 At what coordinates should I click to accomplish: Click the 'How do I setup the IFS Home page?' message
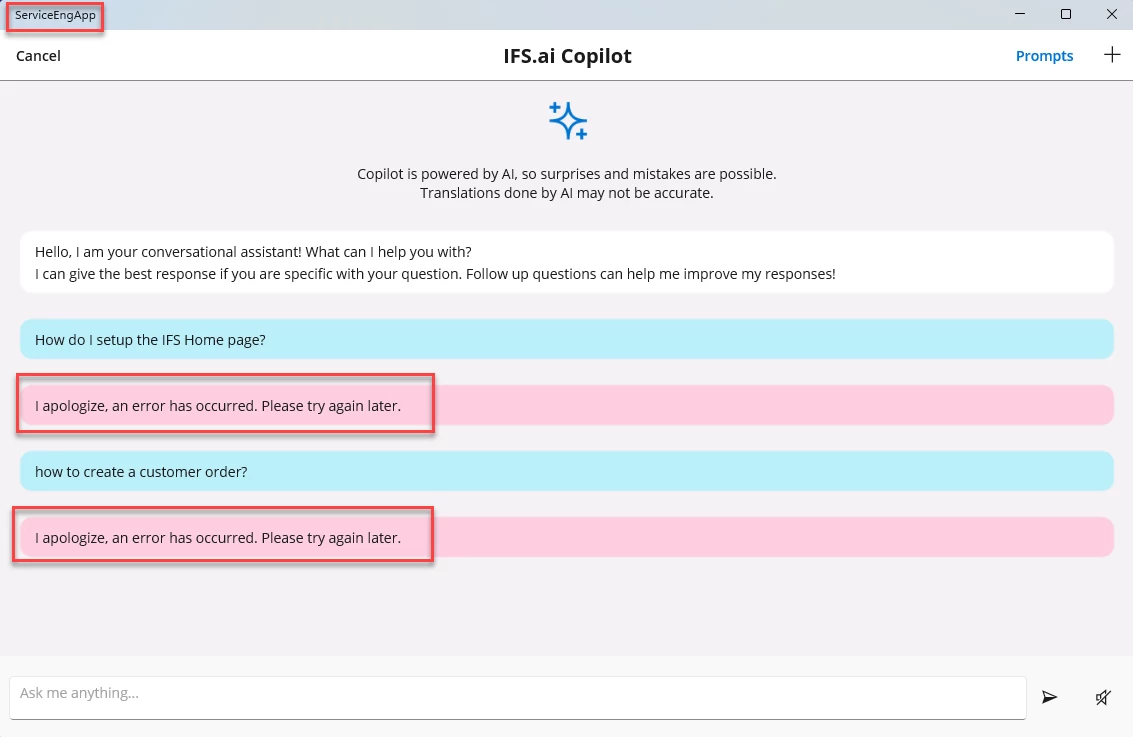point(150,339)
